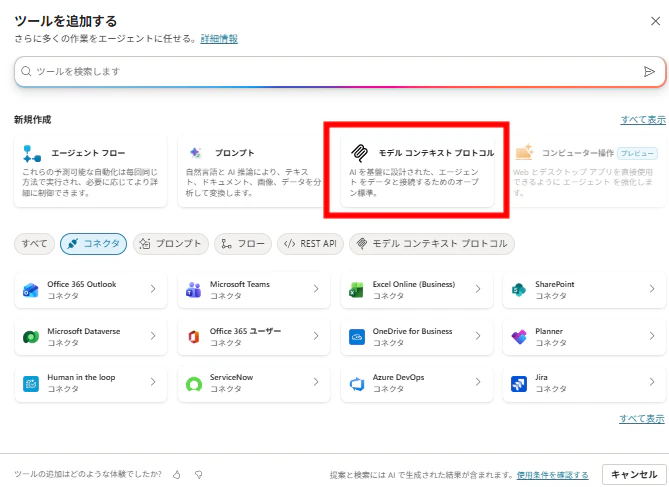Click the Planner connector icon
Viewport: 669px width, 487px height.
[519, 337]
